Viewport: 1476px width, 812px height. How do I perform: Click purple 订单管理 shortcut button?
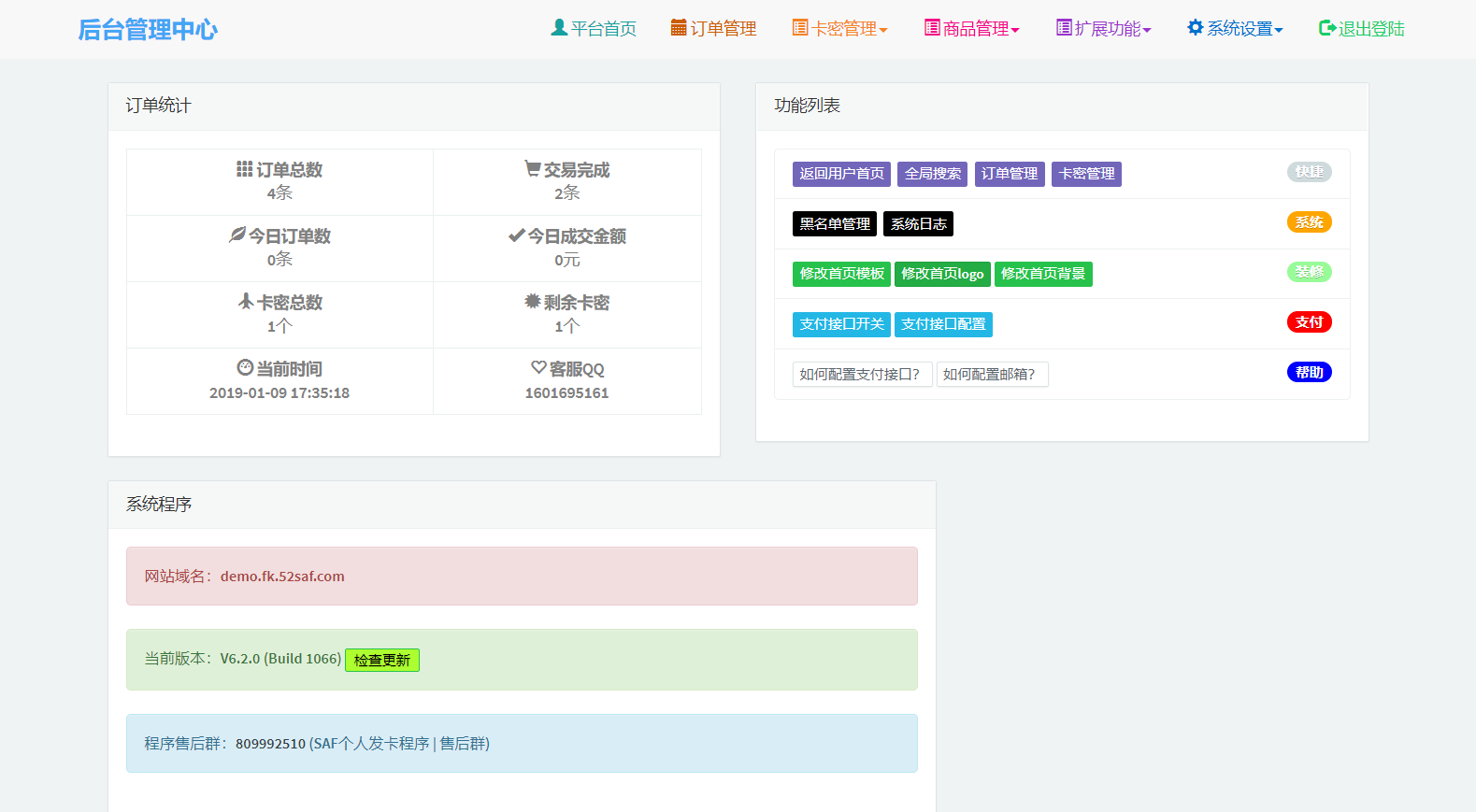(1010, 174)
